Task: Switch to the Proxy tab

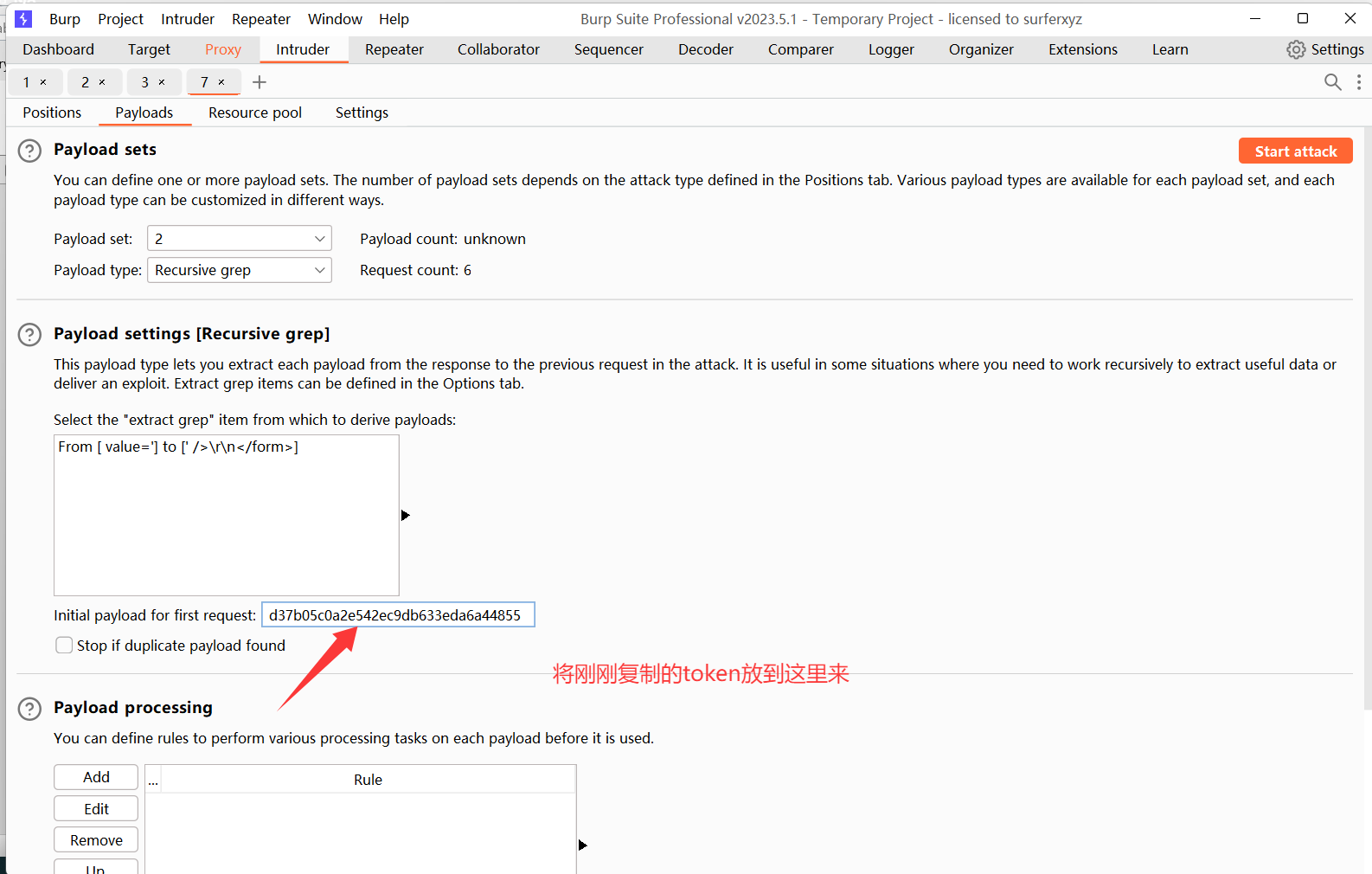Action: click(x=223, y=49)
